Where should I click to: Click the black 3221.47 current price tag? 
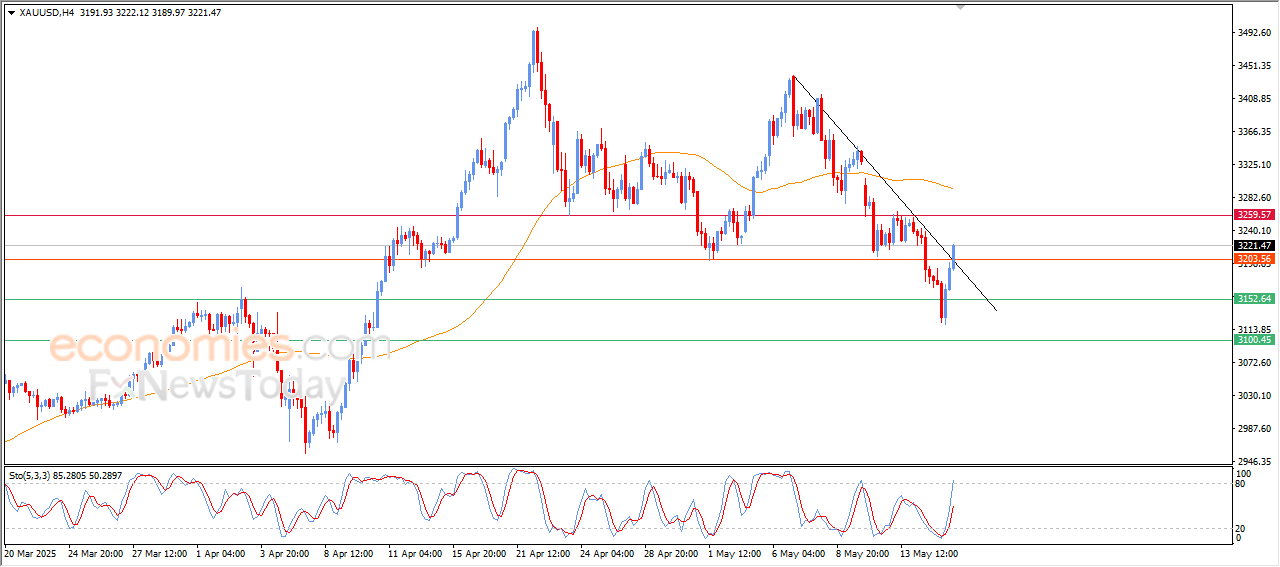tap(1253, 246)
